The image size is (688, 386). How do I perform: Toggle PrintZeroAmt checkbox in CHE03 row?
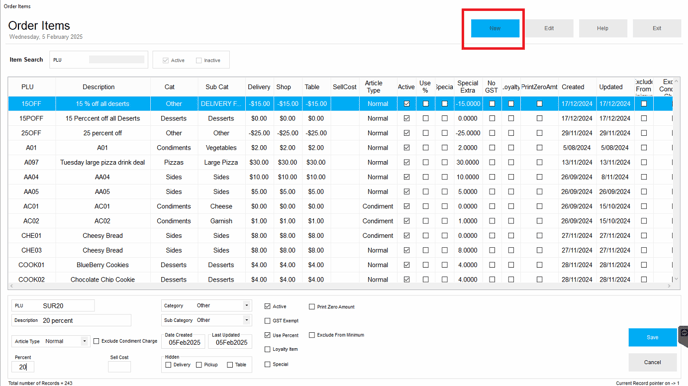tap(539, 250)
